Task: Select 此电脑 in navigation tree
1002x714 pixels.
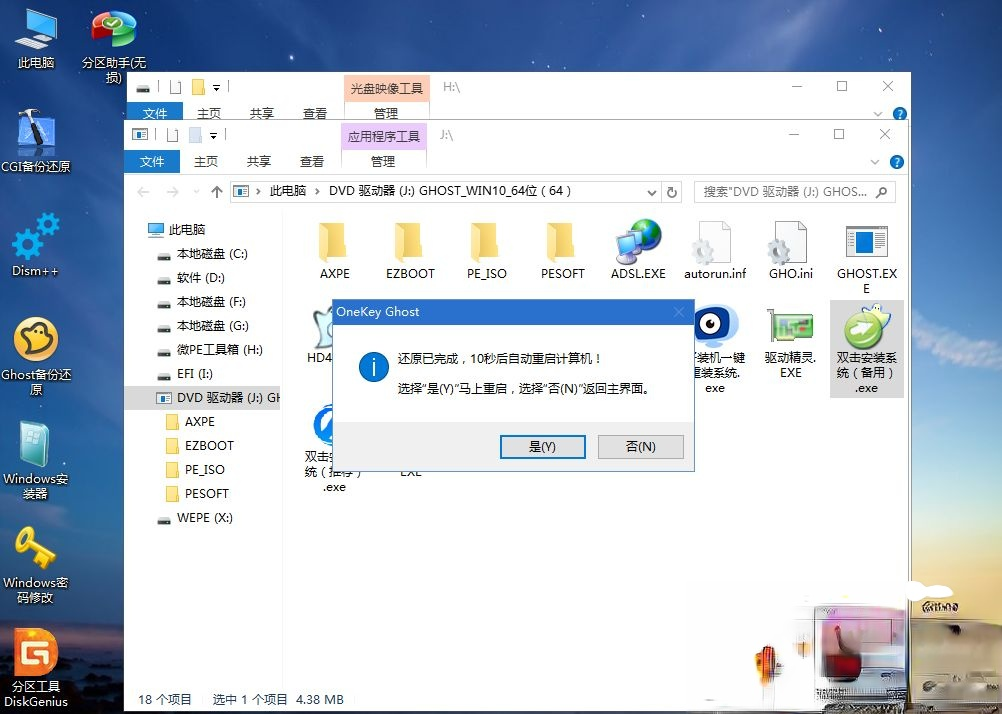Action: click(176, 229)
